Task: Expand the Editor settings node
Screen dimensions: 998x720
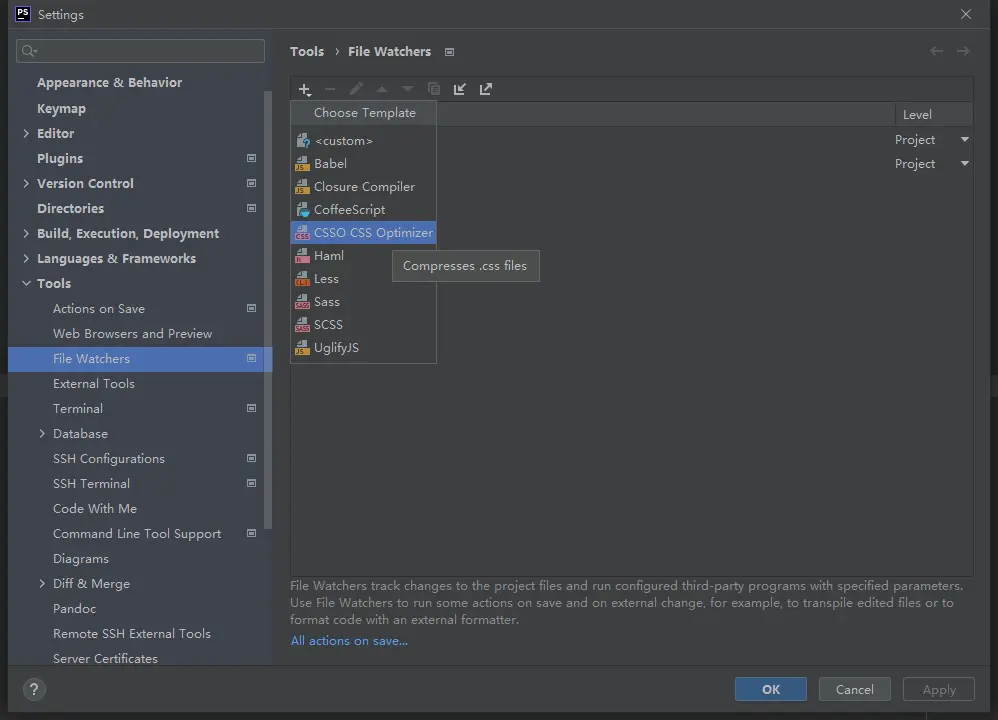Action: tap(26, 133)
